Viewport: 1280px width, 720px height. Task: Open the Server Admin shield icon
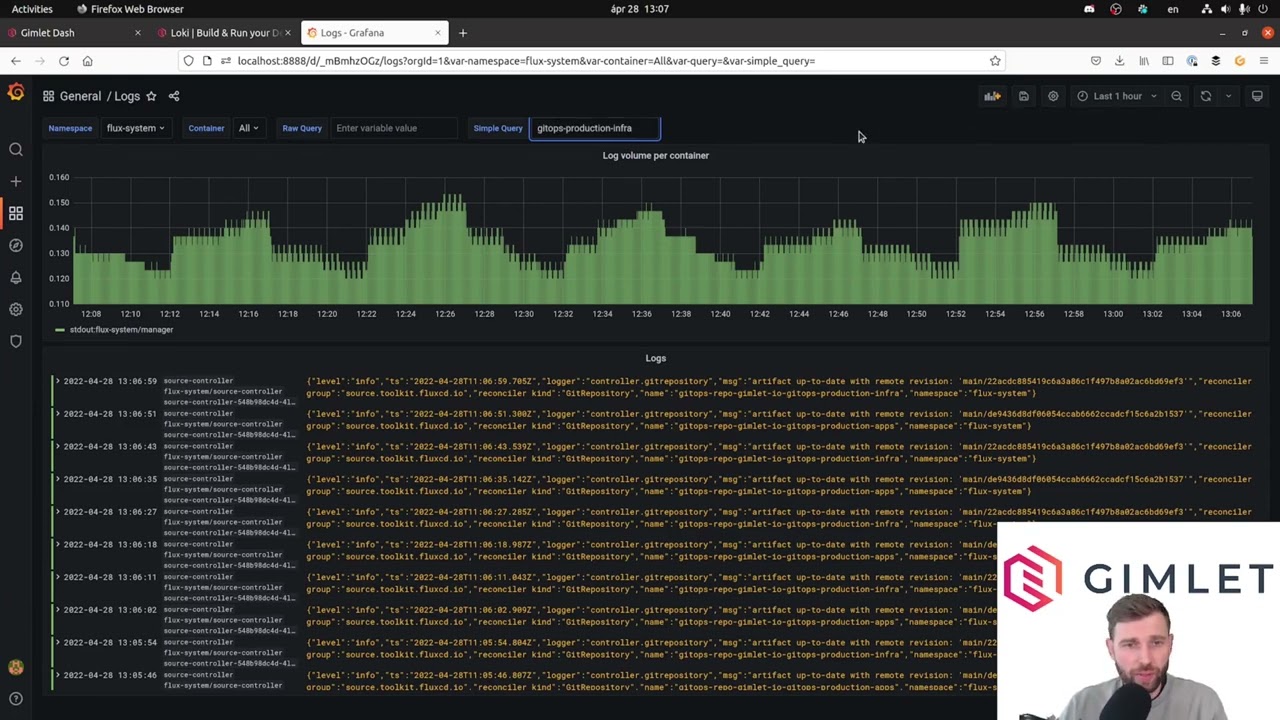16,341
